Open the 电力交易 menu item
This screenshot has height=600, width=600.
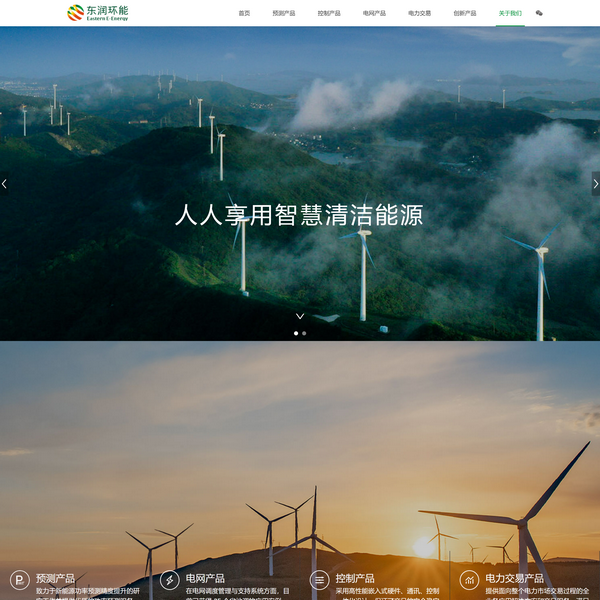419,13
